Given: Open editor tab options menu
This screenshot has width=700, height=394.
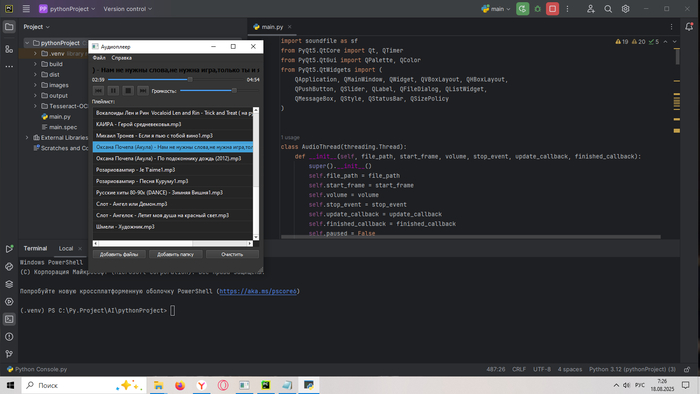Looking at the screenshot, I should [671, 27].
